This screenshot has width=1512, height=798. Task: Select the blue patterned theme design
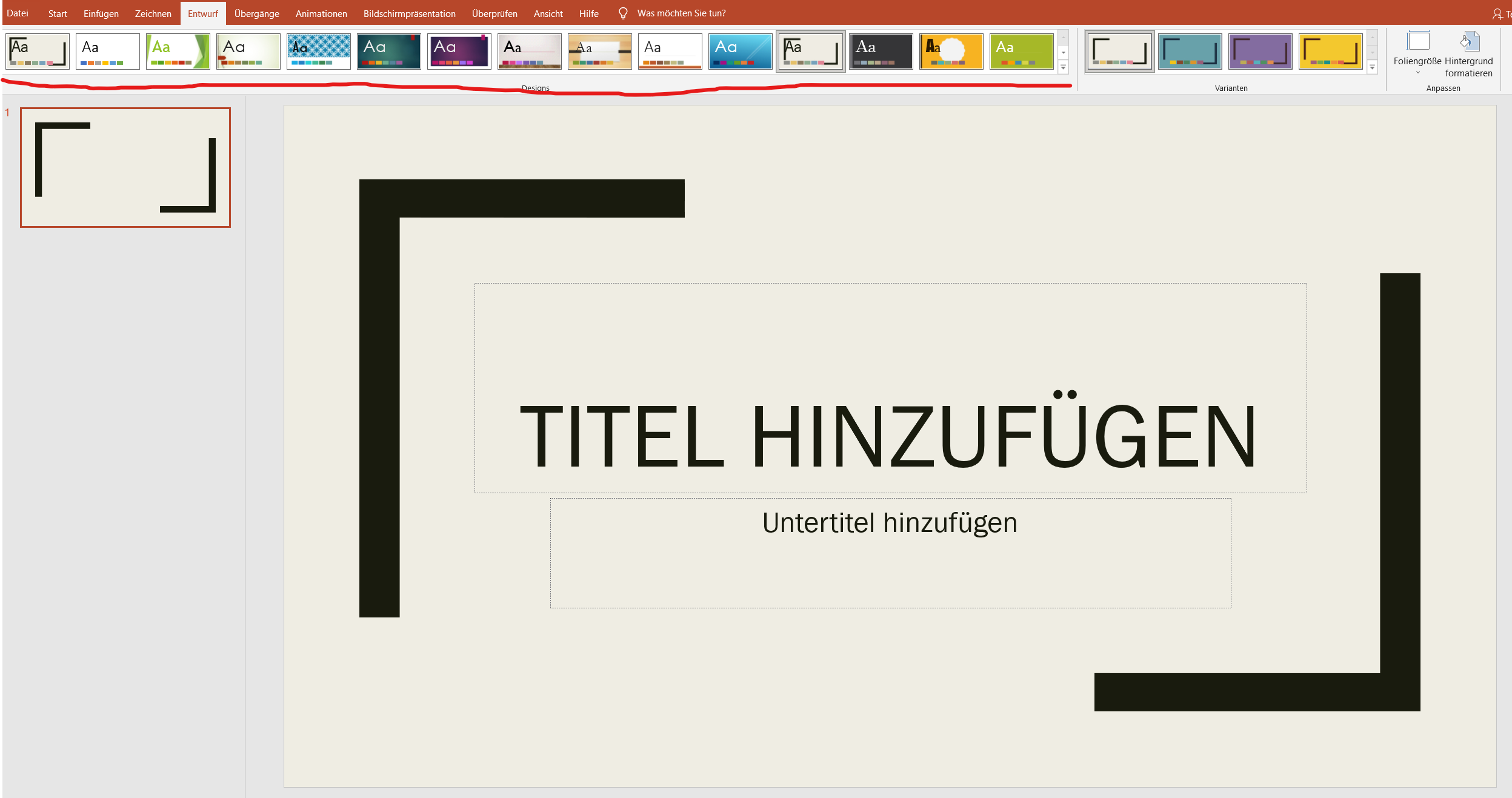coord(319,51)
